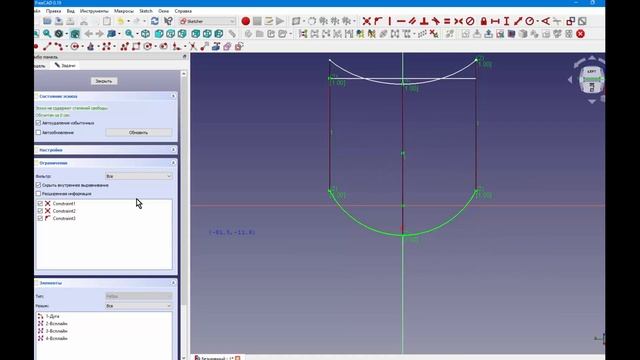Select the circle drawing tool

point(75,47)
